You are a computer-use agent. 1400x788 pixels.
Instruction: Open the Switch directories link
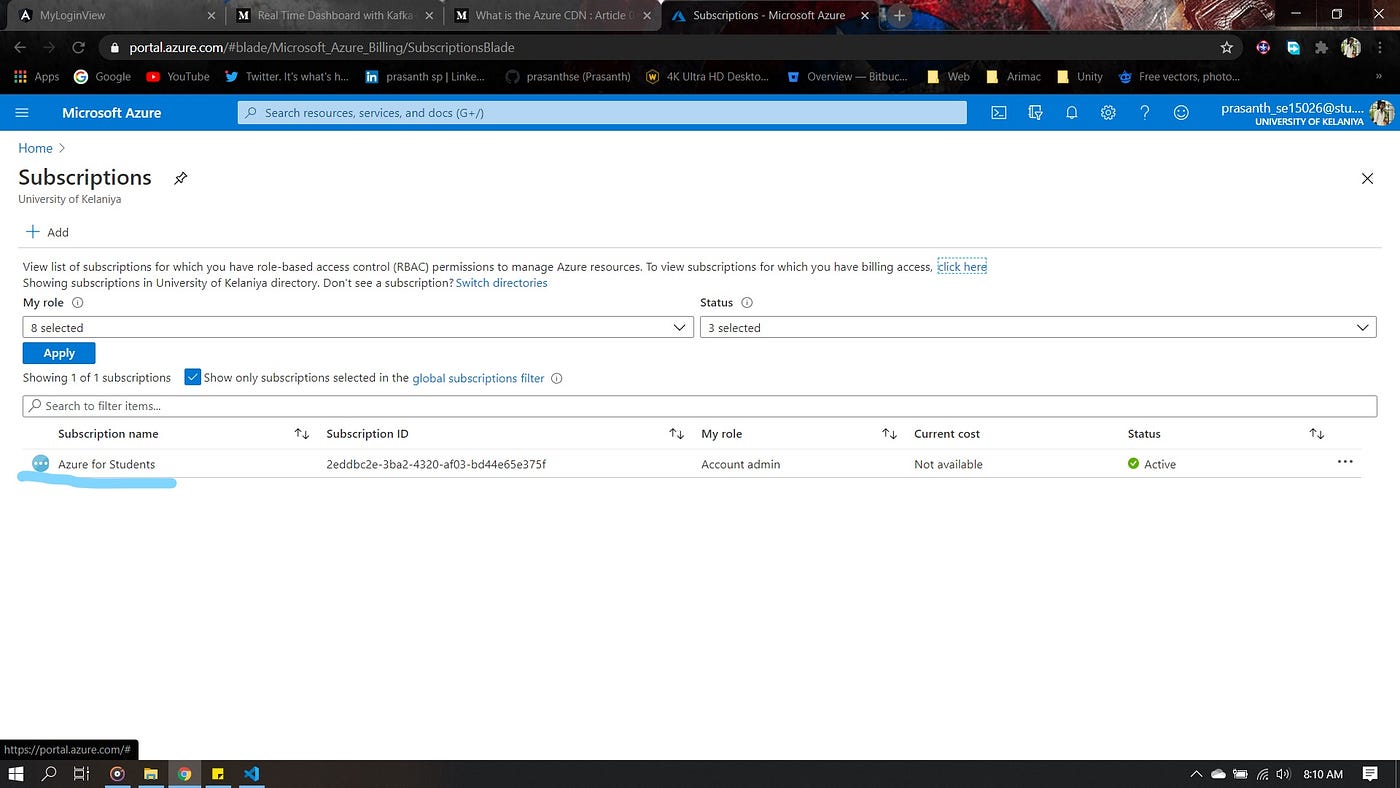coord(501,283)
